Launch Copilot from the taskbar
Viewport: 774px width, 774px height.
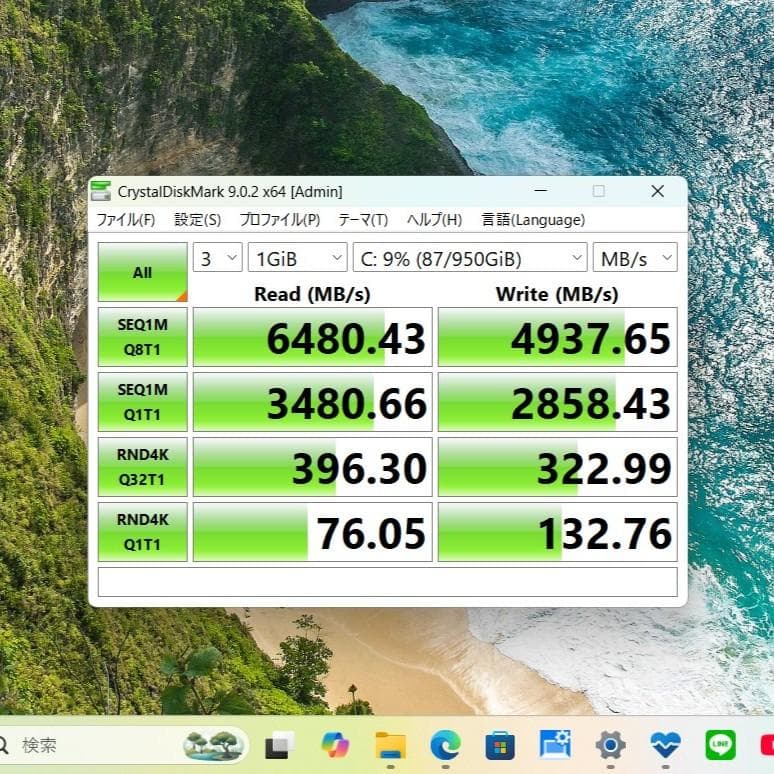pyautogui.click(x=335, y=745)
